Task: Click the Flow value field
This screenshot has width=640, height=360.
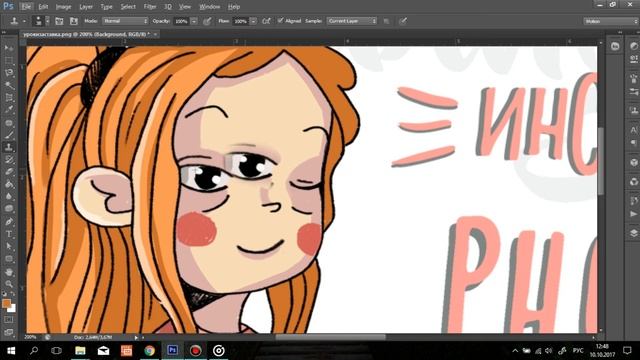Action: [x=241, y=21]
